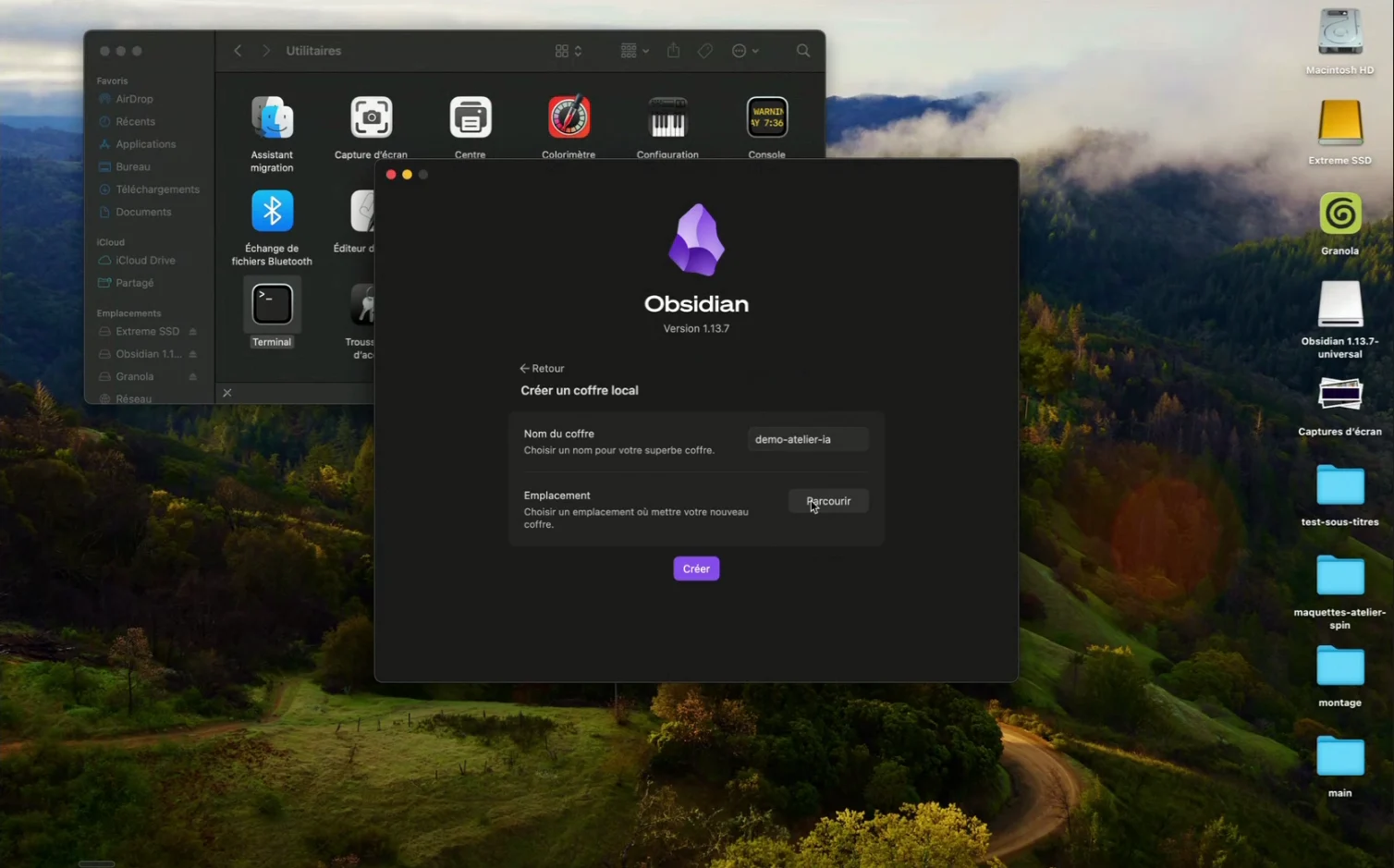This screenshot has height=868, width=1394.
Task: Click the Parcourir button in Obsidian
Action: 828,501
